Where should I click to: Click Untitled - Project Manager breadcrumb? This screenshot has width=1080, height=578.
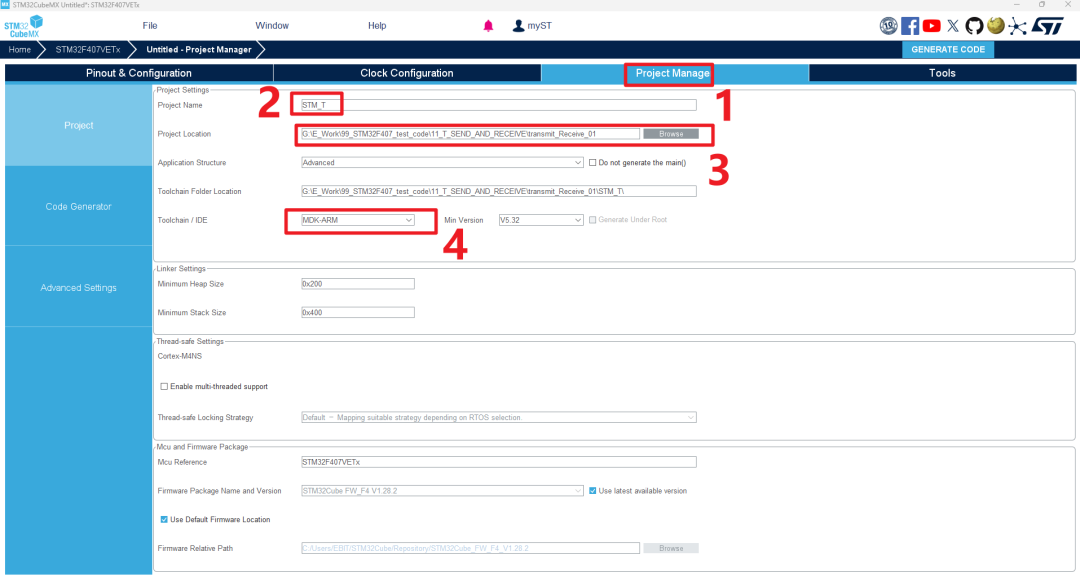198,50
